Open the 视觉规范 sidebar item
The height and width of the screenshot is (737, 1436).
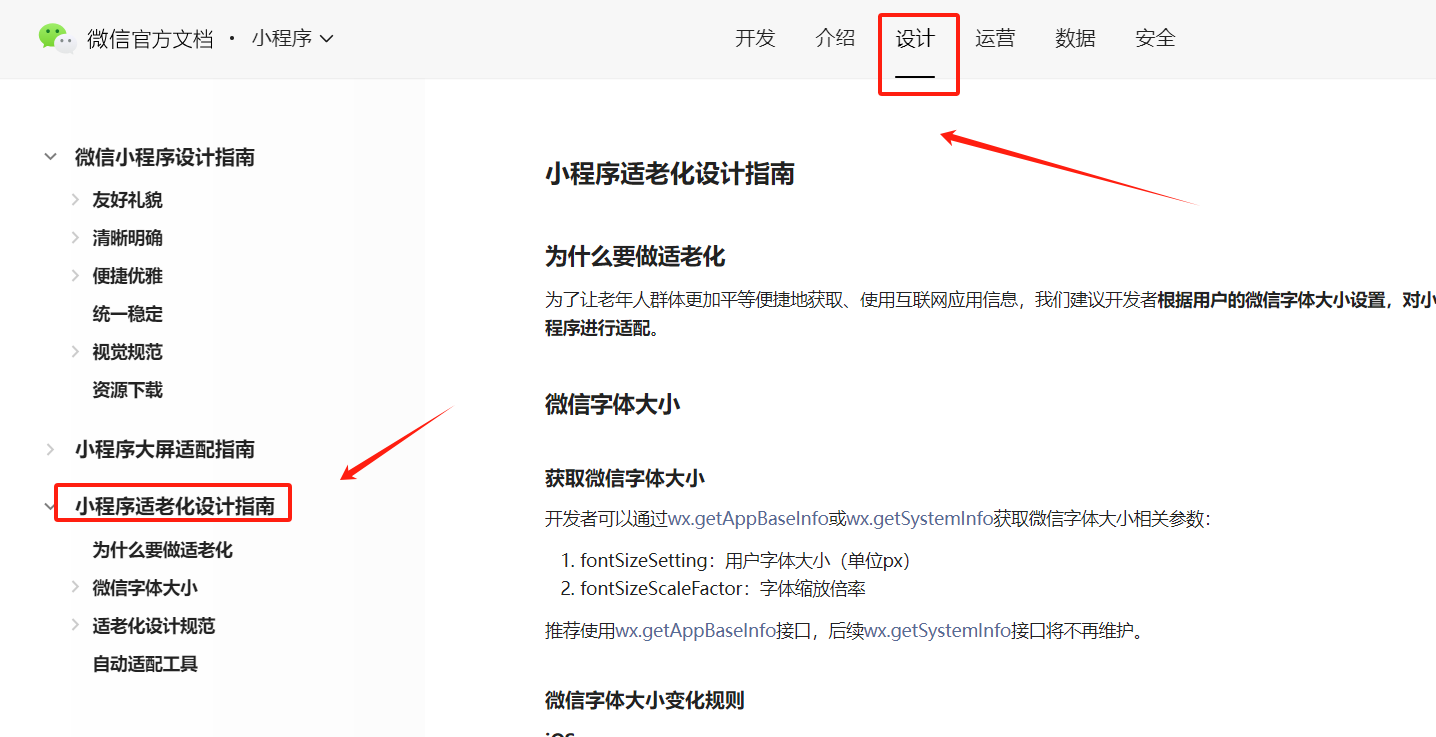pos(128,352)
